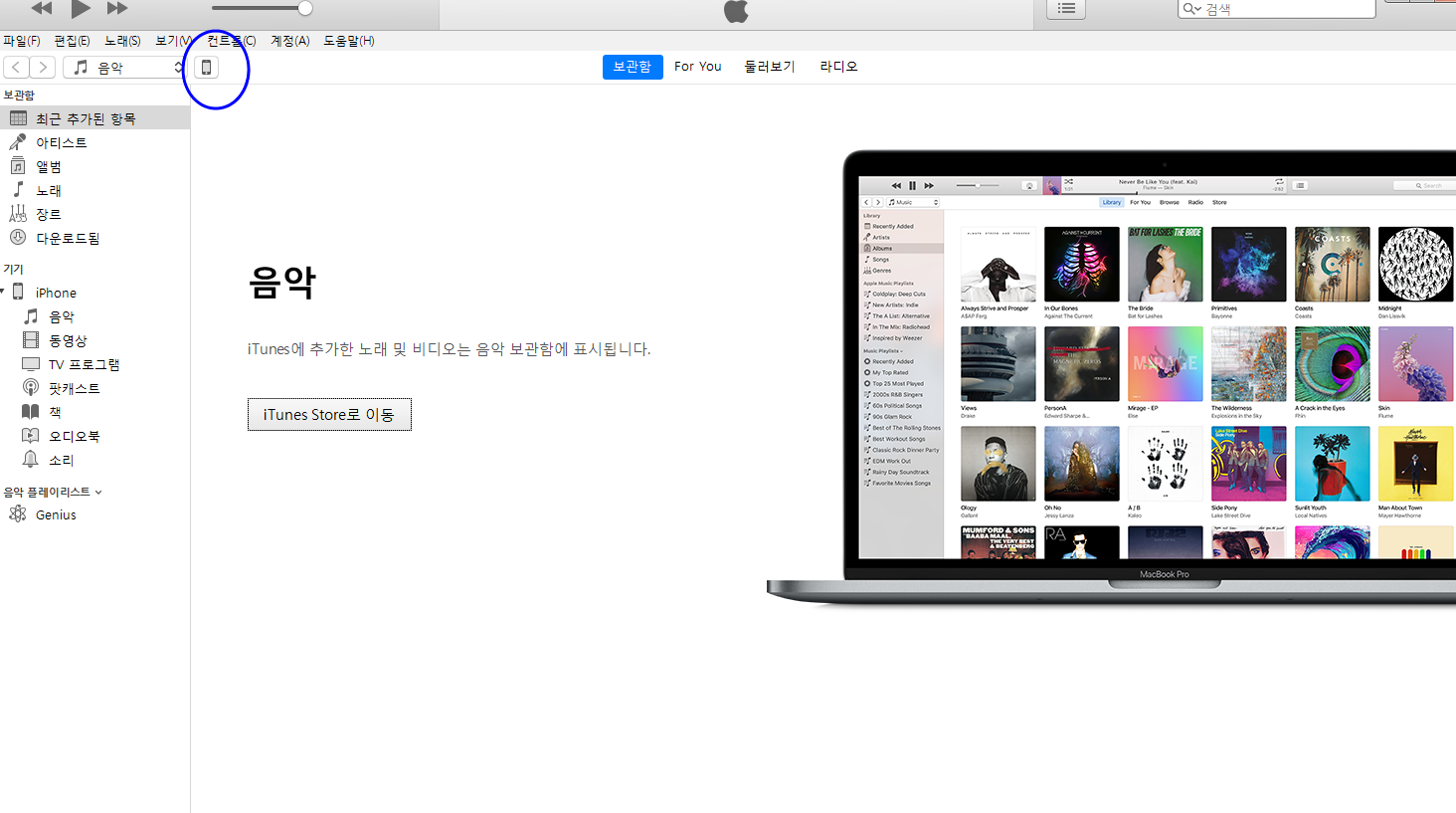
Task: Click the rewind previous track button
Action: click(42, 8)
